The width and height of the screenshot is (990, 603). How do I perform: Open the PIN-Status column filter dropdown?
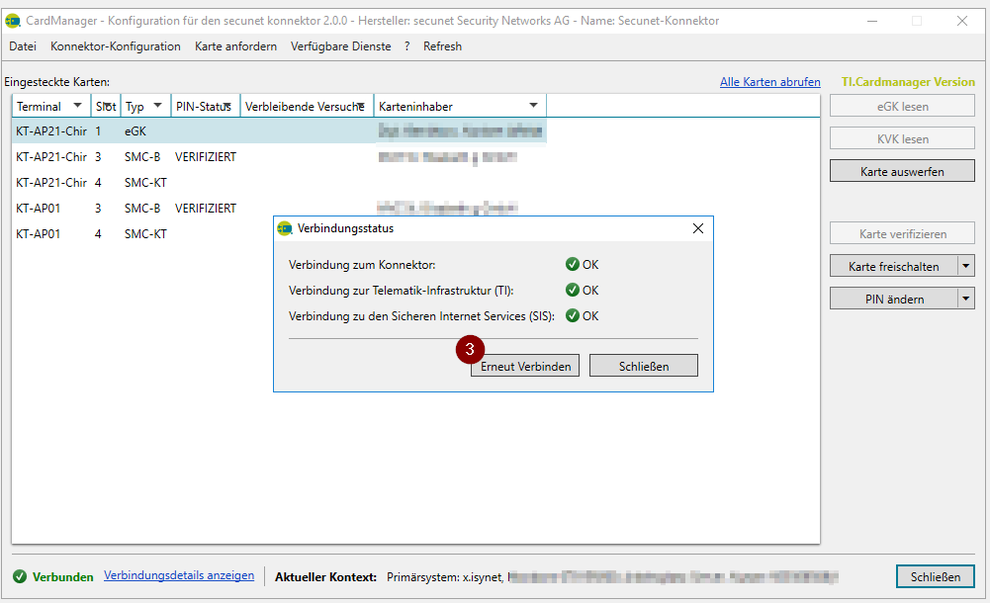click(227, 105)
